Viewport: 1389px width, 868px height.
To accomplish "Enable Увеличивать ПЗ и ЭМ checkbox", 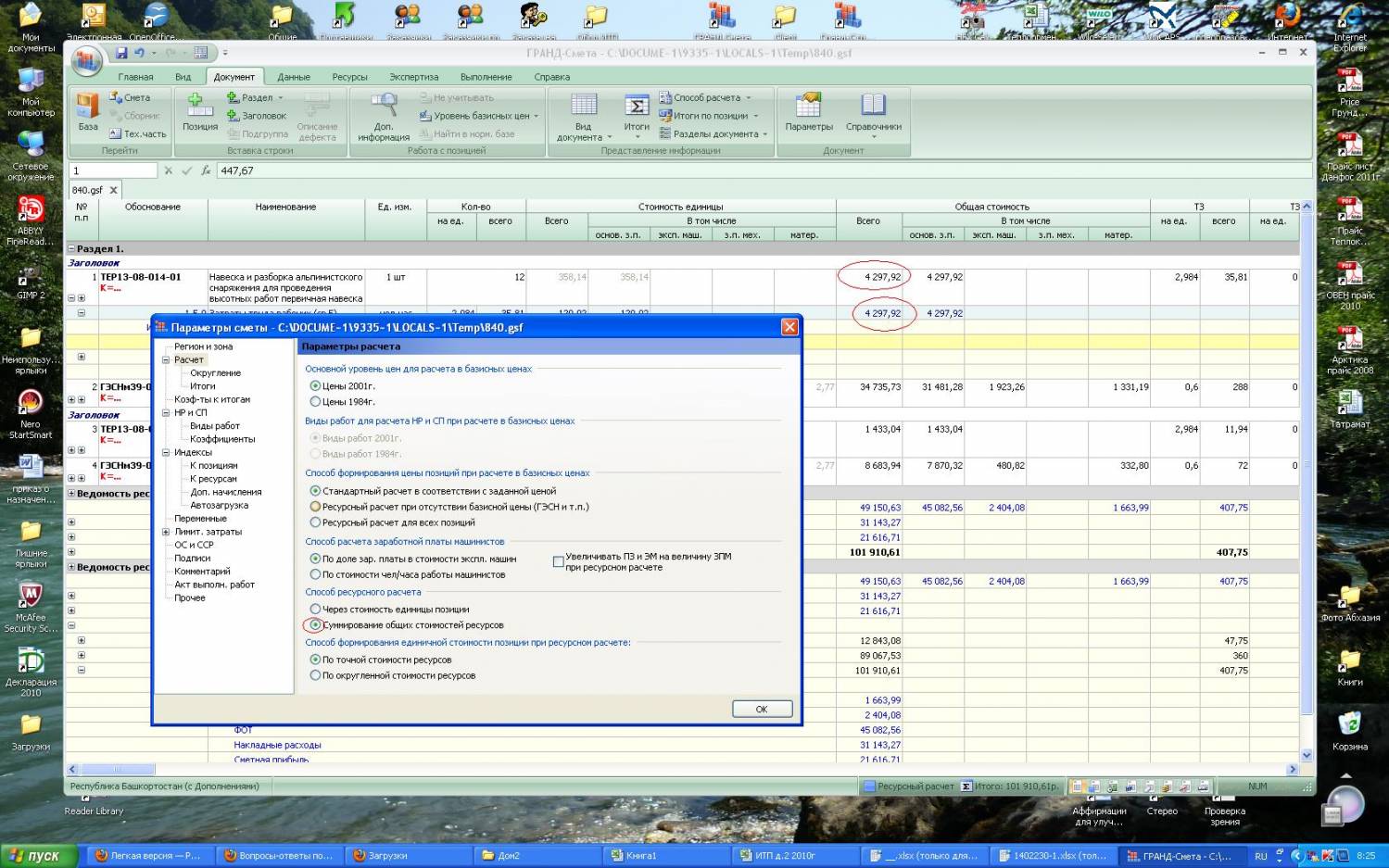I will coord(558,561).
